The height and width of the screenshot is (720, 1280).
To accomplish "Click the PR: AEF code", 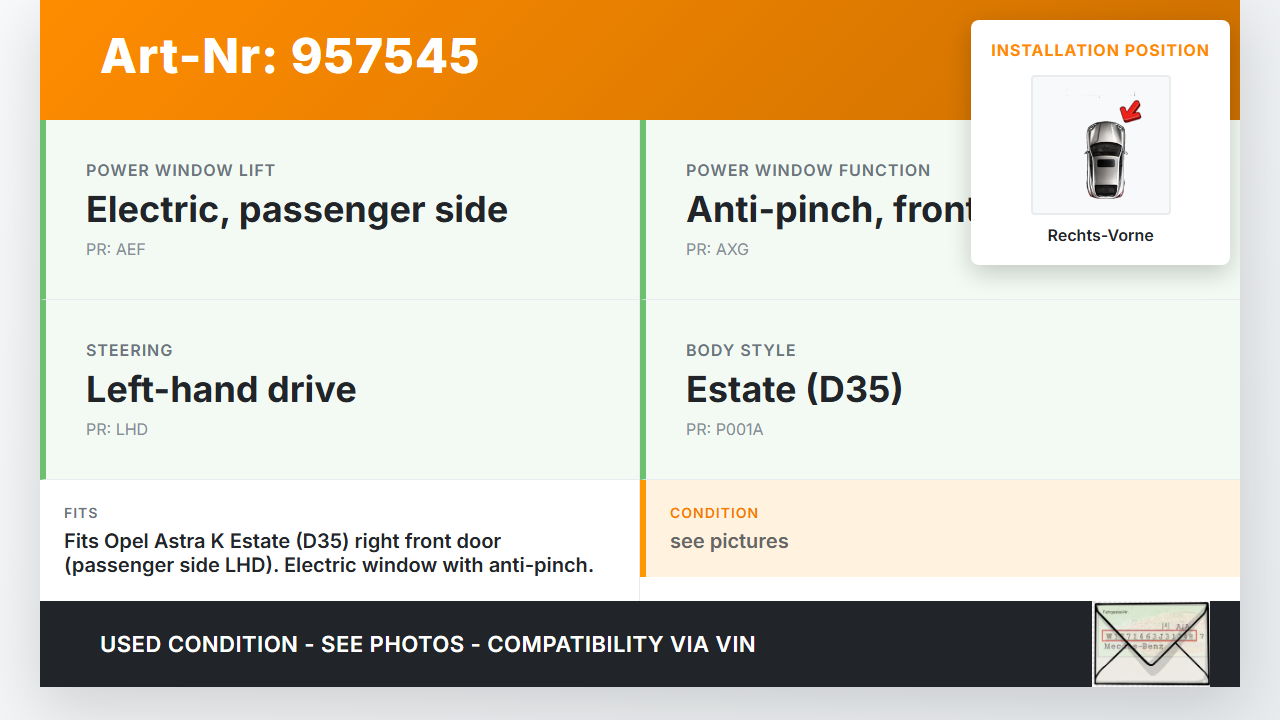I will [x=116, y=249].
